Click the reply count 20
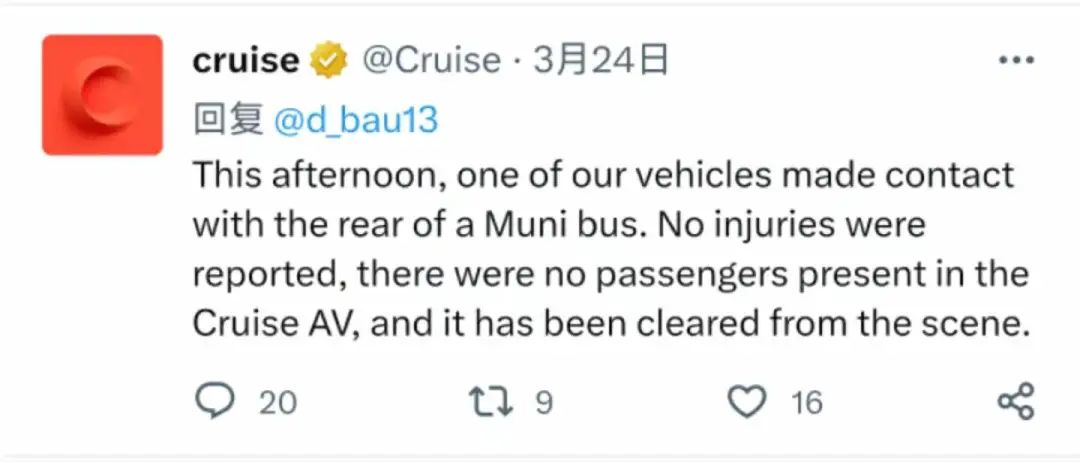 pyautogui.click(x=278, y=403)
